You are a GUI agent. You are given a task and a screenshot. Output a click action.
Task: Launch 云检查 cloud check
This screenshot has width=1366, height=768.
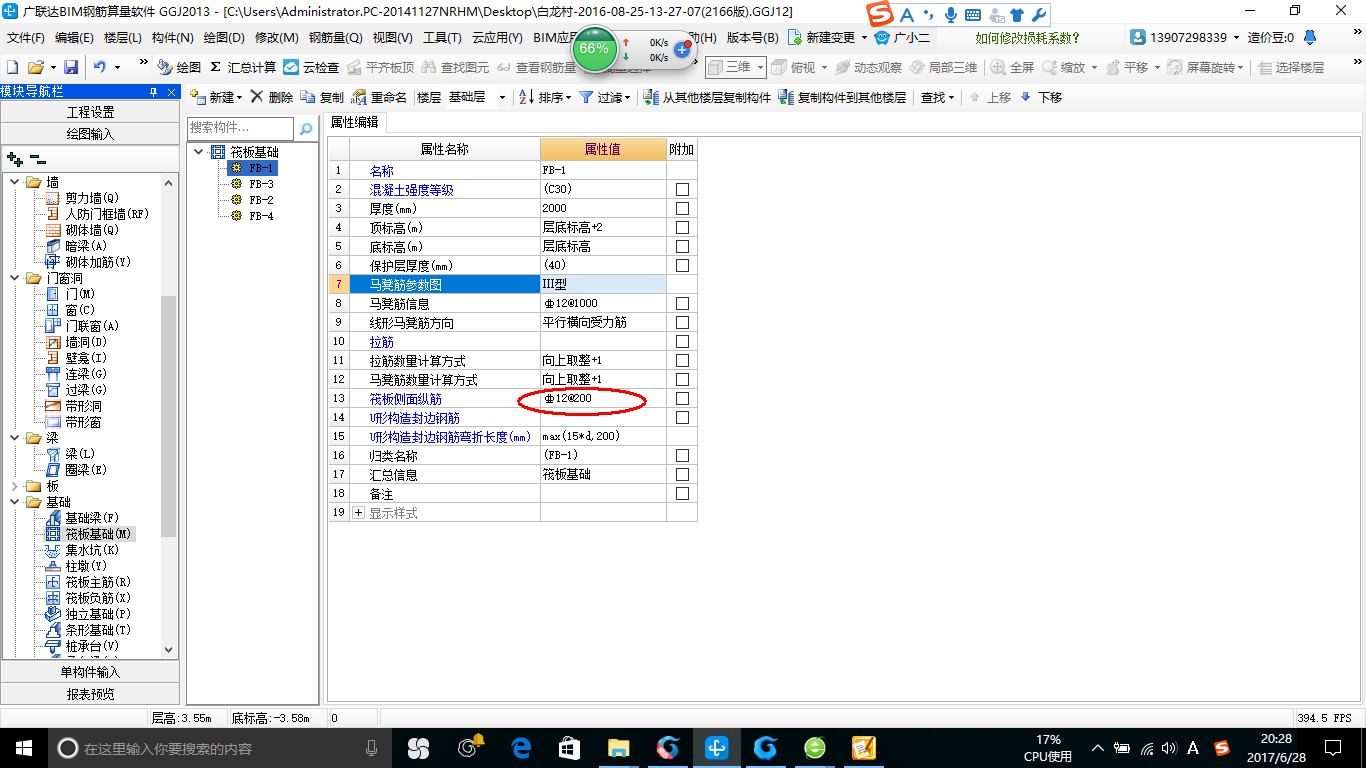pos(312,67)
